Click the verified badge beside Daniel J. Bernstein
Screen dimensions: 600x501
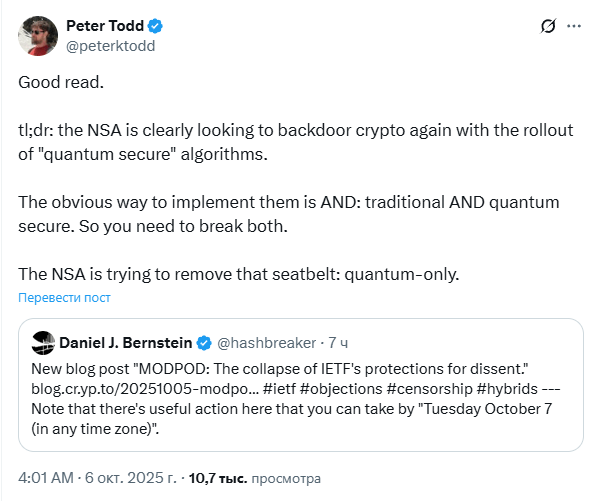[202, 342]
